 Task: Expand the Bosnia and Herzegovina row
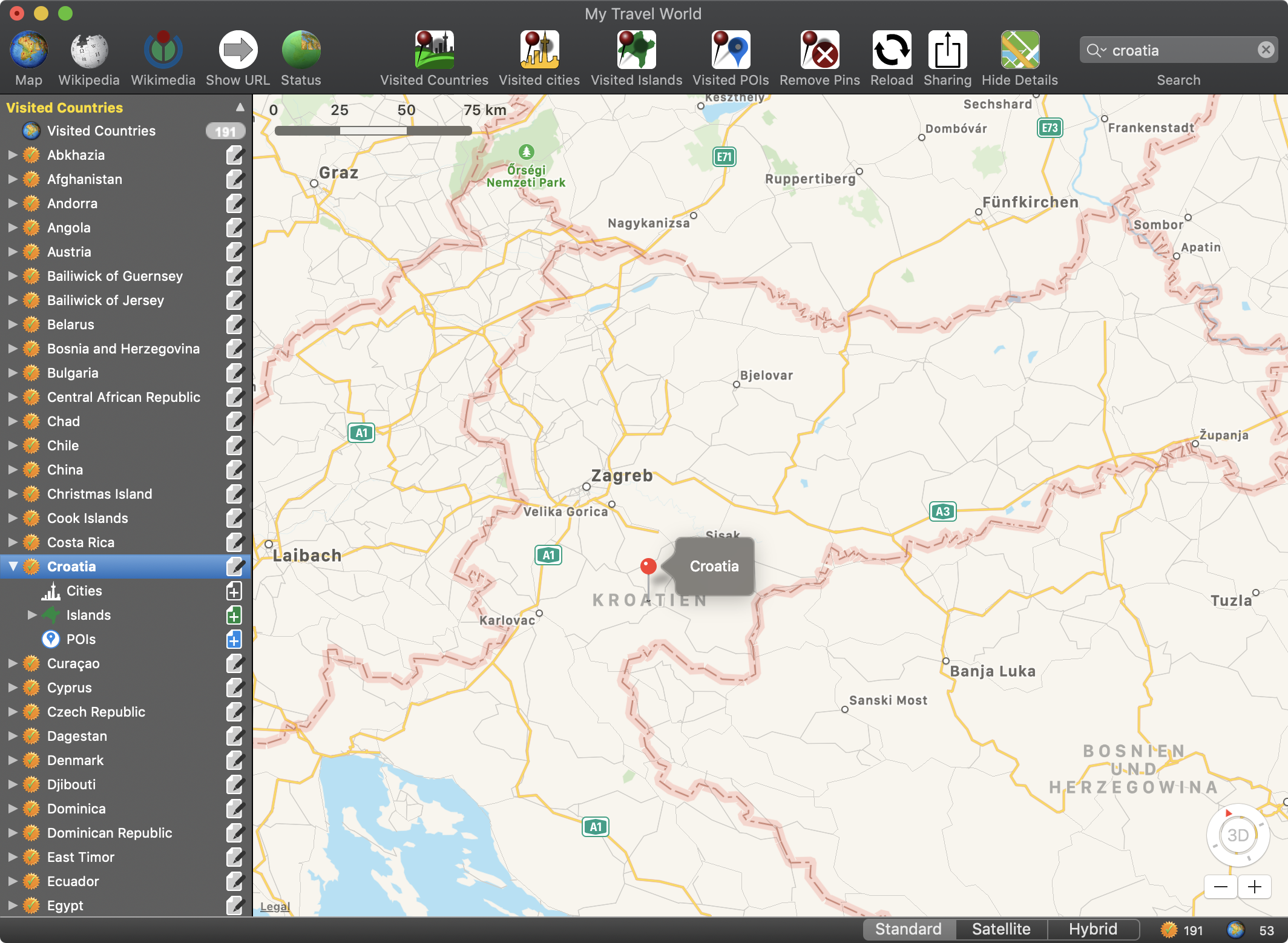pos(13,349)
